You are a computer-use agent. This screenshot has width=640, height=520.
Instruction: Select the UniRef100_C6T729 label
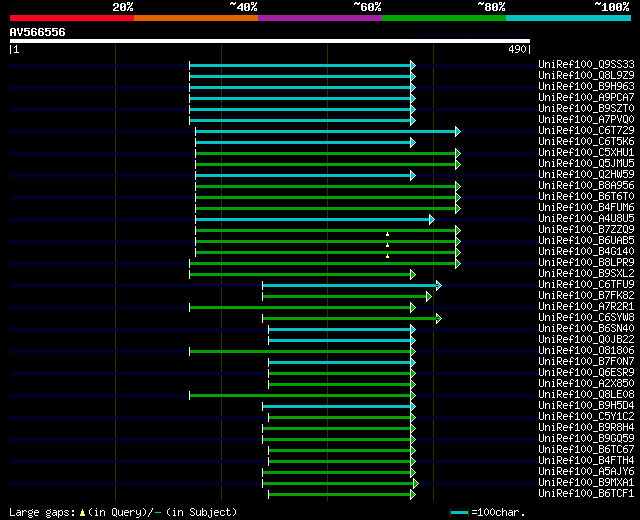(586, 130)
